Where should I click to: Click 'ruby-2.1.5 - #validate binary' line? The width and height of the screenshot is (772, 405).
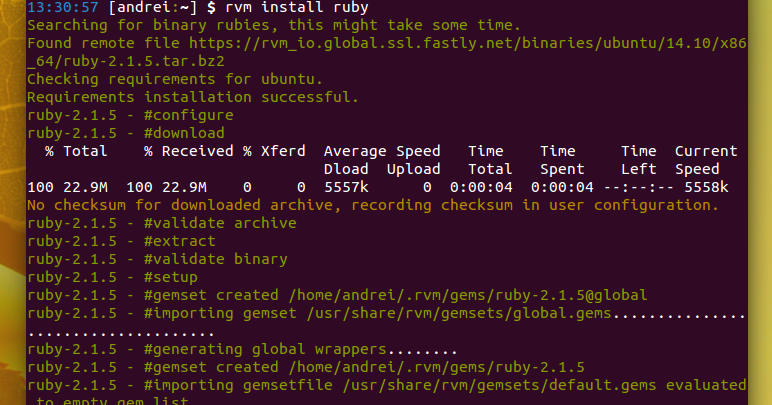(157, 259)
